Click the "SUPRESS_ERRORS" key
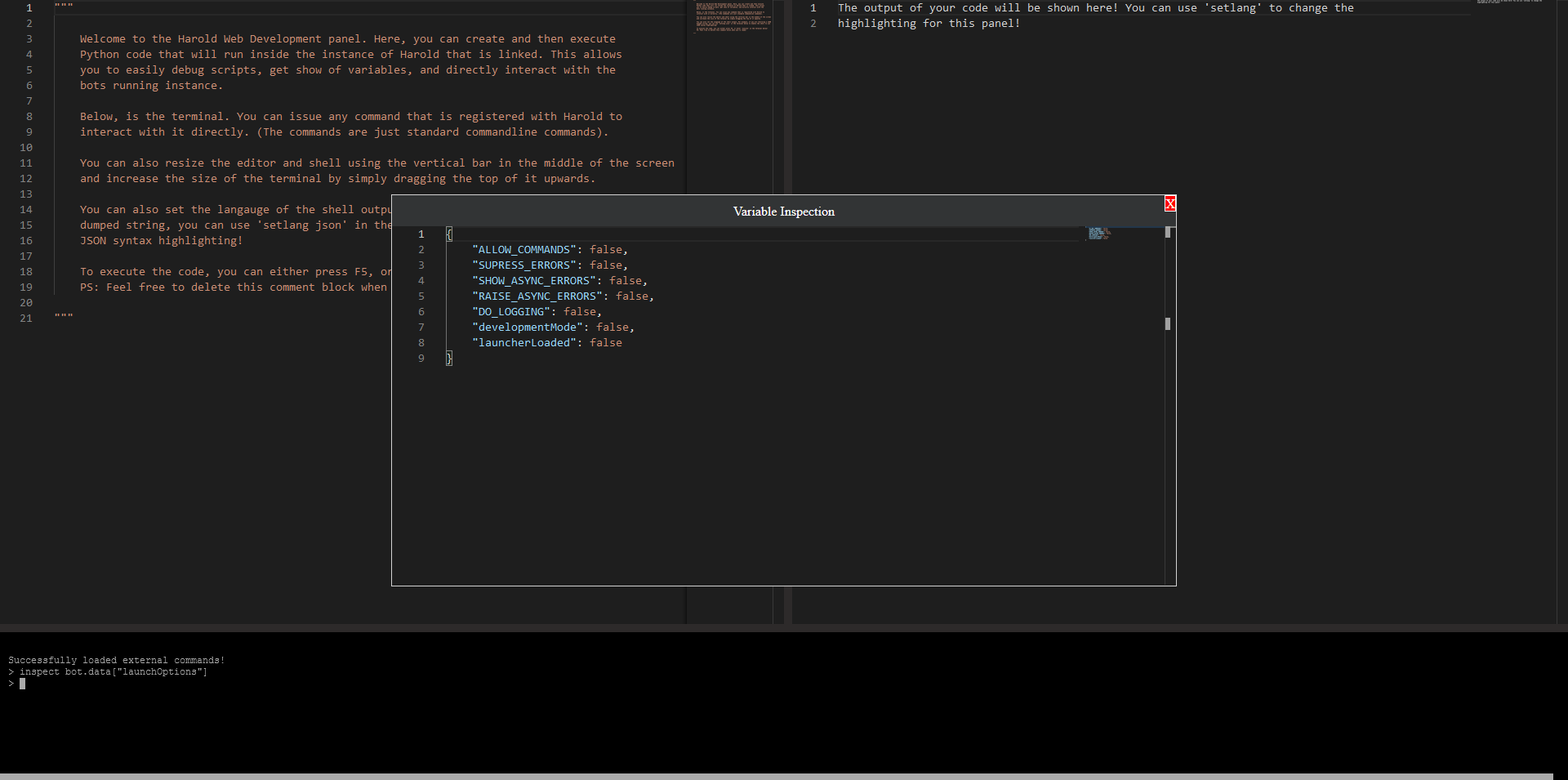The image size is (1568, 780). pyautogui.click(x=524, y=265)
